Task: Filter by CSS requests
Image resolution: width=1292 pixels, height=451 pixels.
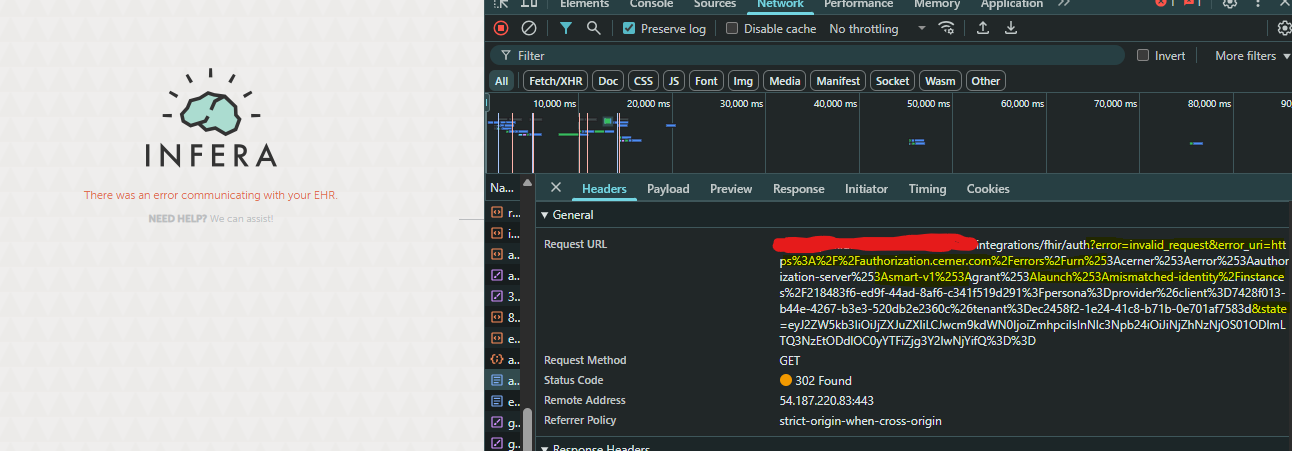Action: point(644,81)
